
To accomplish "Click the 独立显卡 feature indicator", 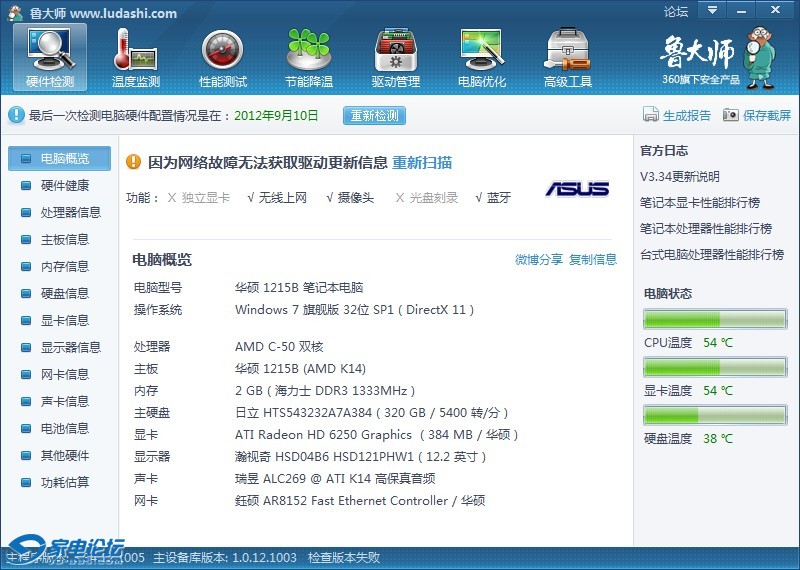I will coord(199,198).
